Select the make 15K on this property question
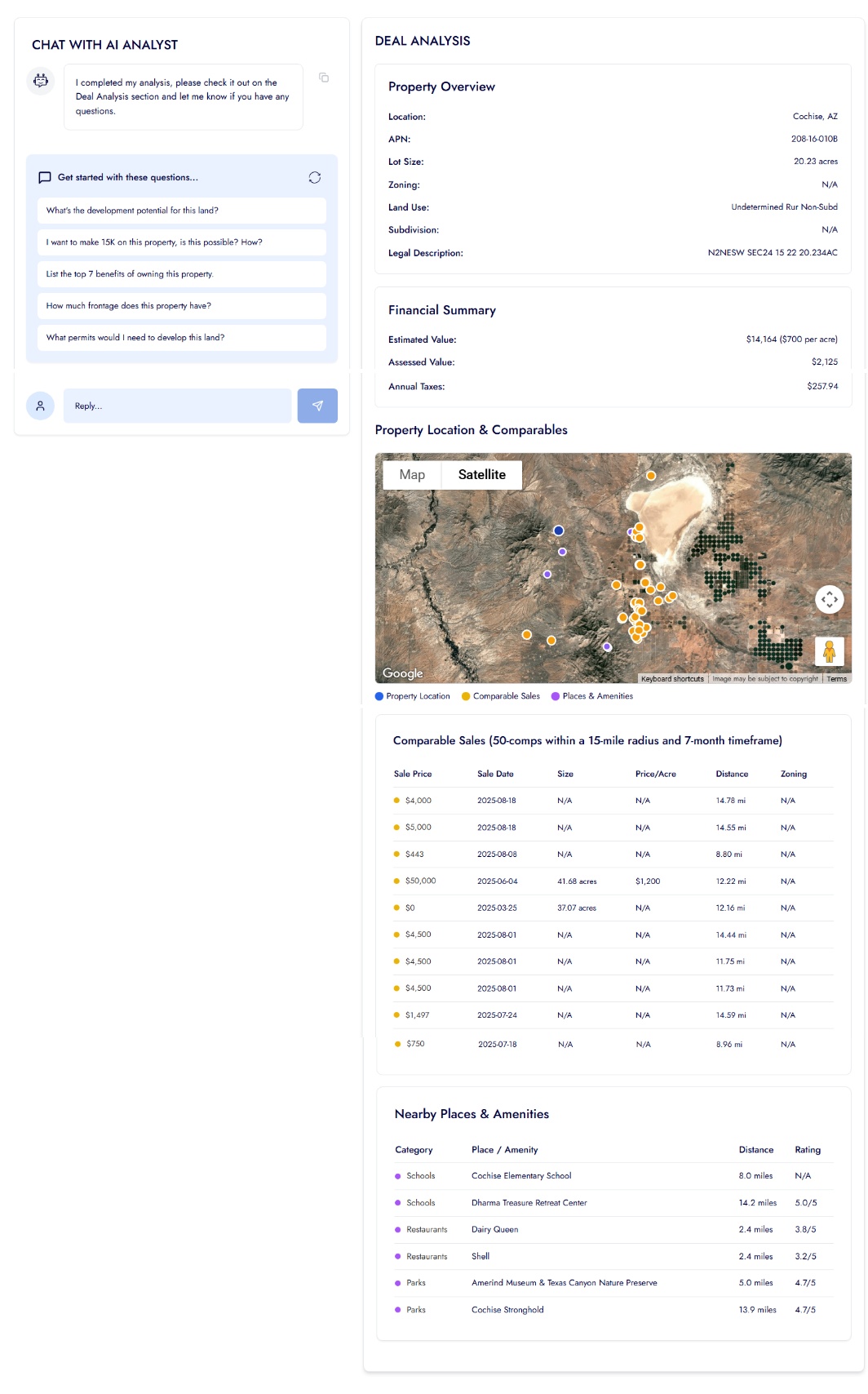The image size is (868, 1394). point(182,242)
